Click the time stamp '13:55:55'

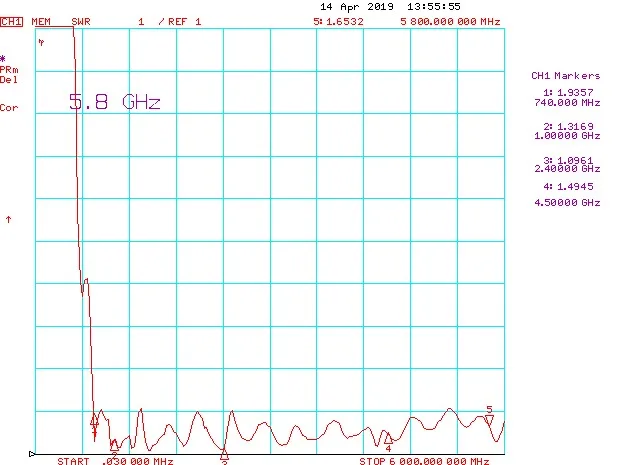(x=433, y=7)
